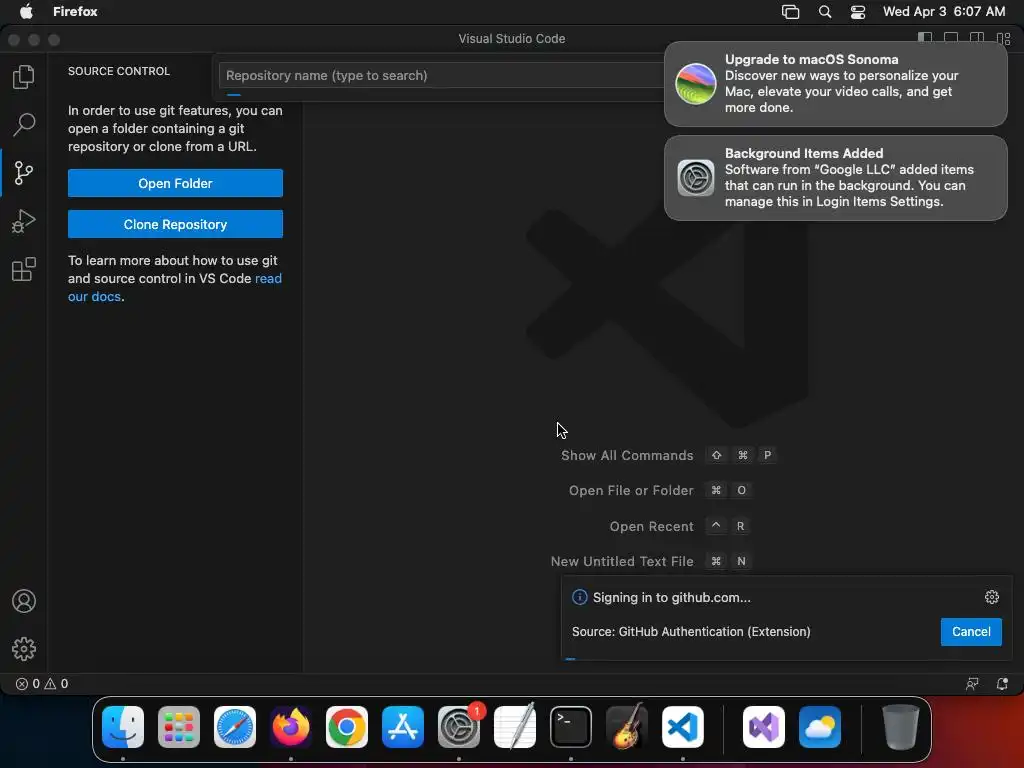Click the status bar feedback icon
The height and width of the screenshot is (768, 1024).
[972, 684]
